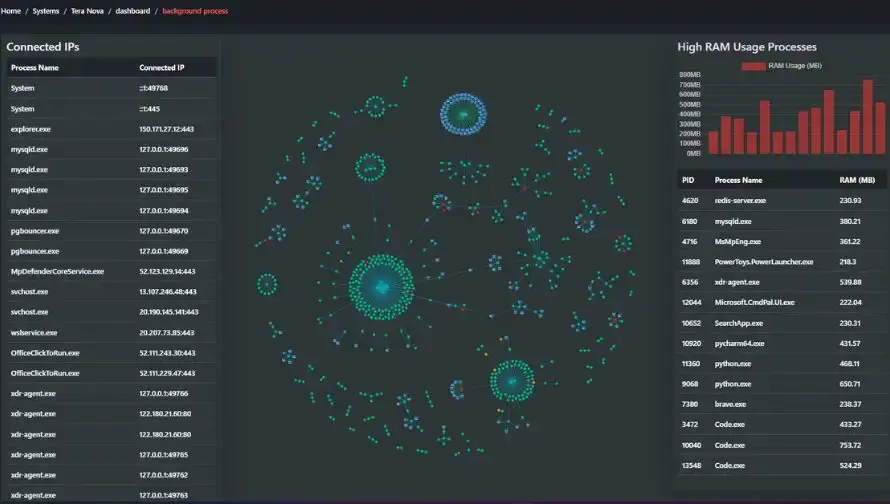
Task: Open the Tera Nova breadcrumb
Action: coord(87,11)
